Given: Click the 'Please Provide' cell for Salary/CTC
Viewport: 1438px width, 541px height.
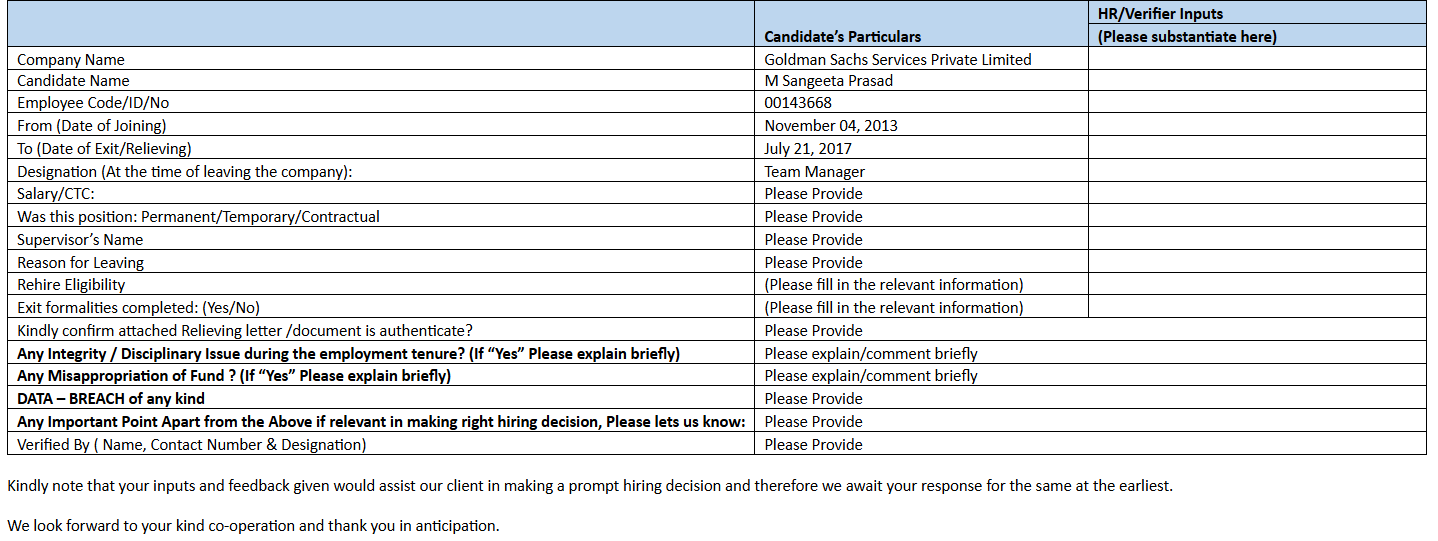Looking at the screenshot, I should [x=813, y=194].
